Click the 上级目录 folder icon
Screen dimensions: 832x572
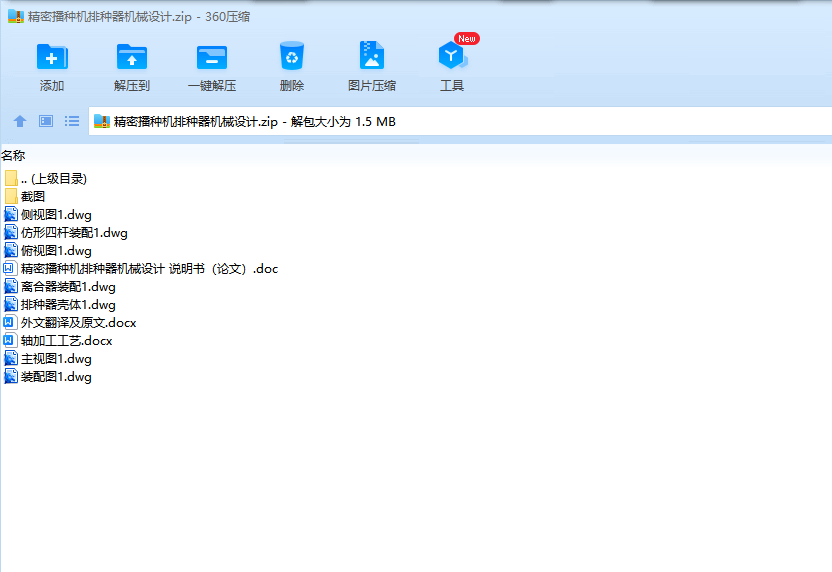(x=11, y=178)
